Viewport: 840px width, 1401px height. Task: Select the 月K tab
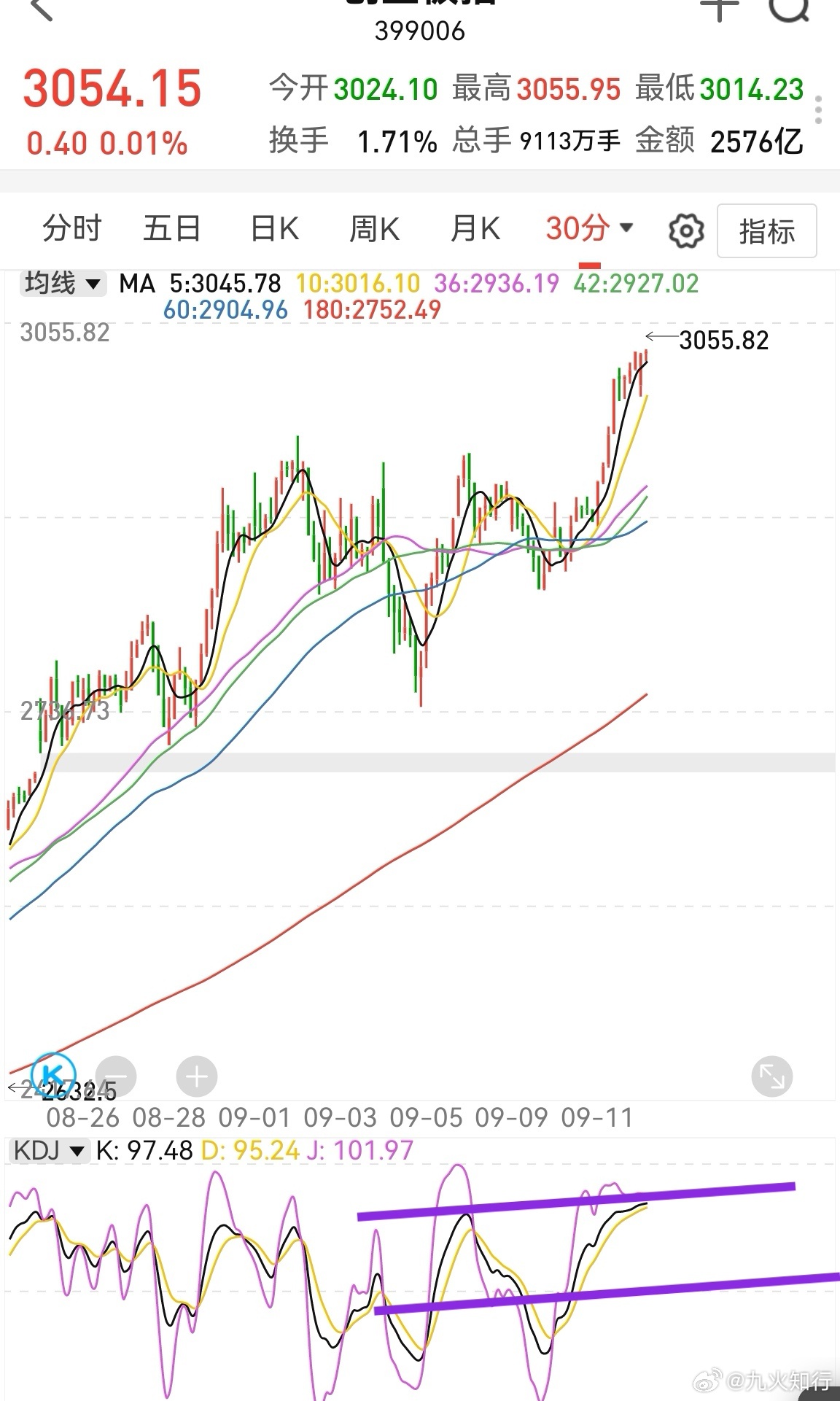475,229
